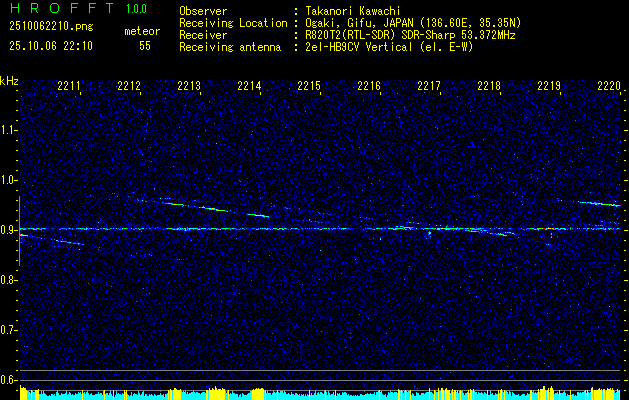Click the 2218 time marker

tap(489, 86)
